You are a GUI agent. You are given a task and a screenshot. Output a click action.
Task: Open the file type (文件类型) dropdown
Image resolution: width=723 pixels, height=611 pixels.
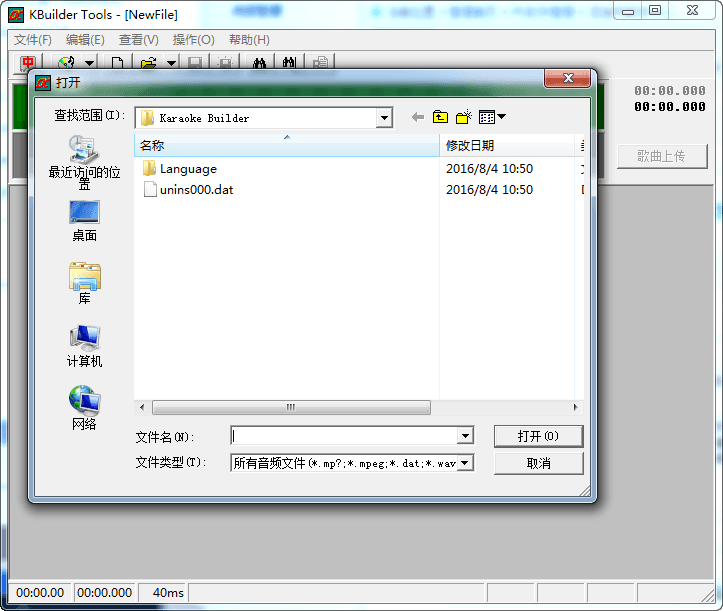(x=465, y=463)
